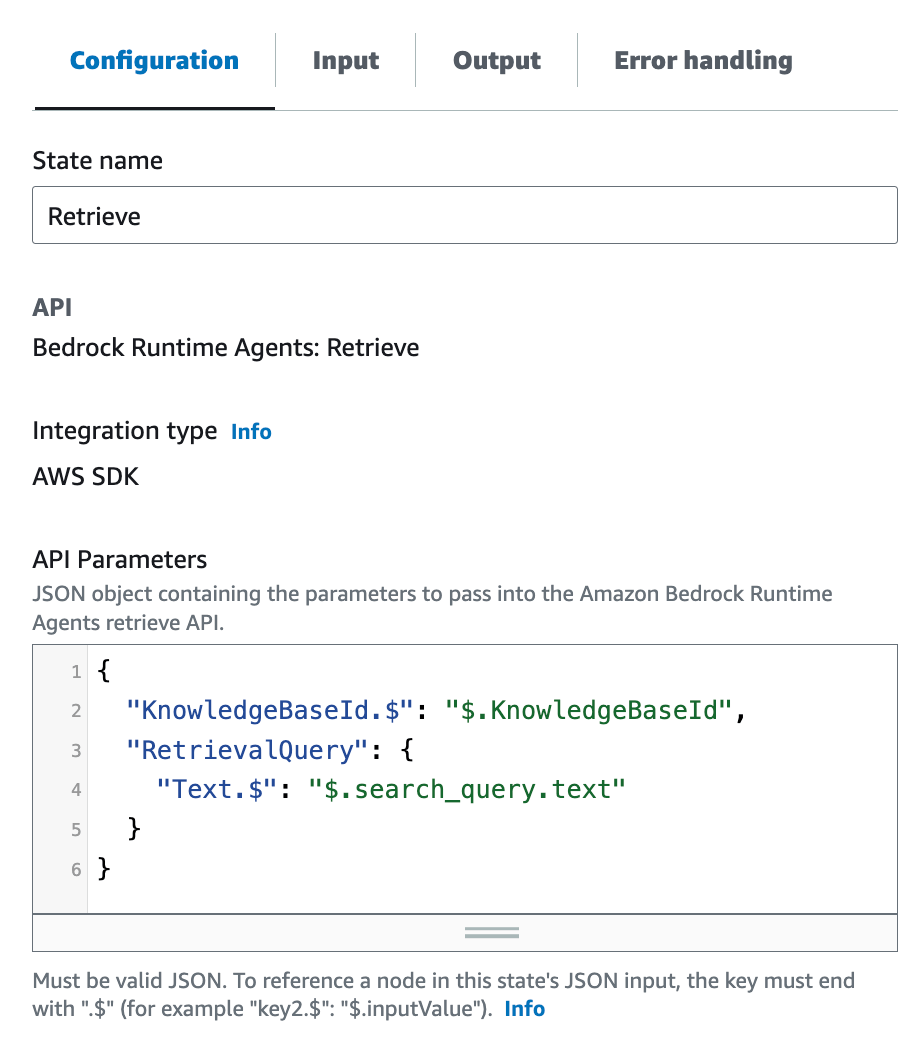
Task: Open the Info link beside Integration type
Action: 251,432
